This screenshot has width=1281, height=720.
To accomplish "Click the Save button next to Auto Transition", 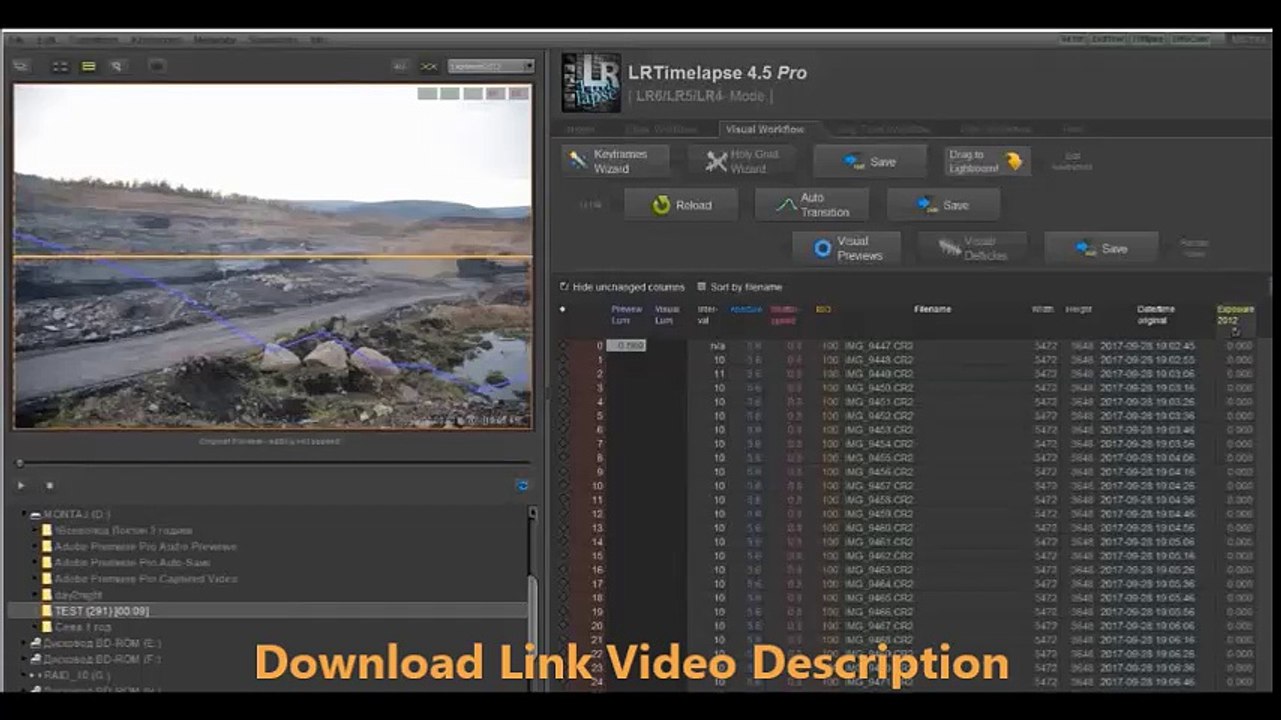I will tap(943, 205).
